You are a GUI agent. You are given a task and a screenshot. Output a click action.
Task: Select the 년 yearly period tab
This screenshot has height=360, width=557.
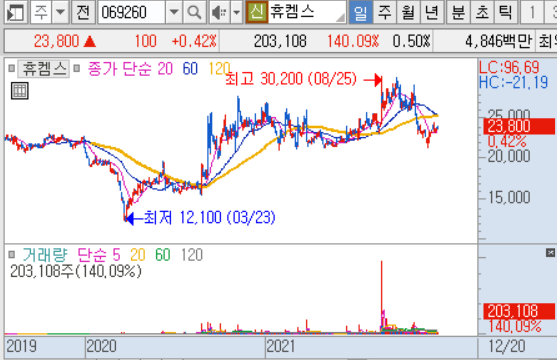click(x=432, y=12)
